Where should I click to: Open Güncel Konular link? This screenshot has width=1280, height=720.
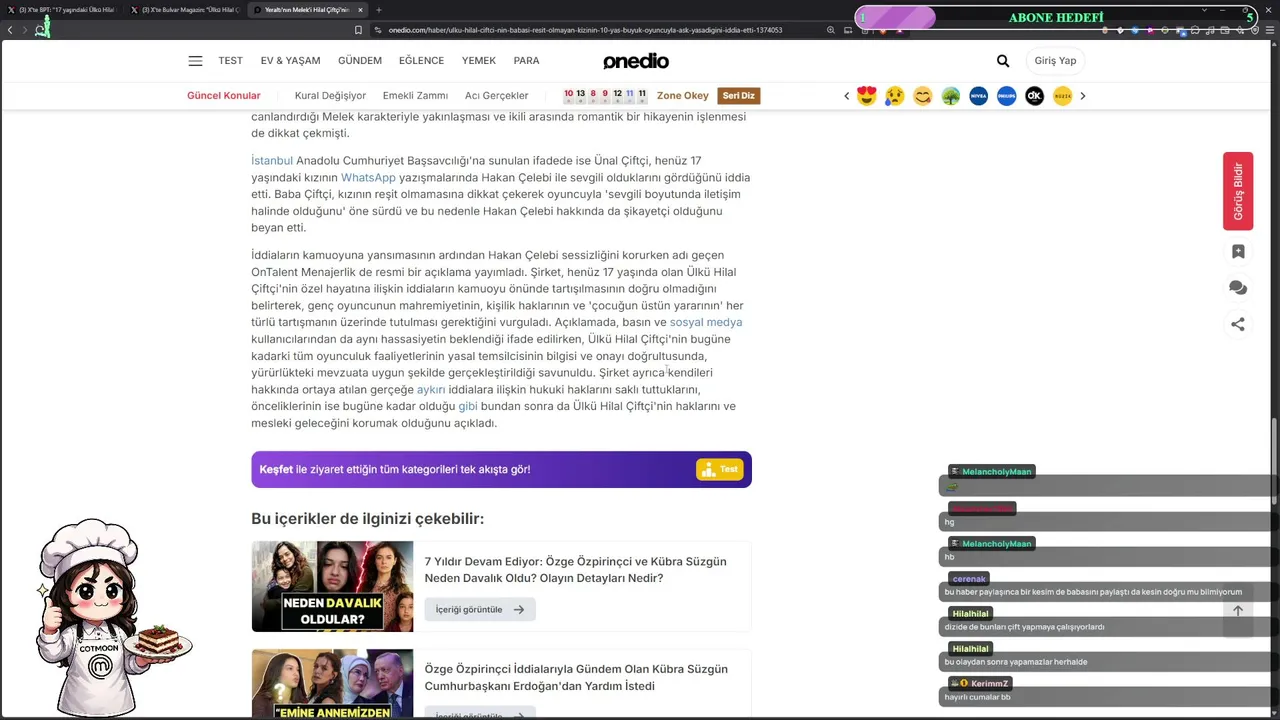point(224,96)
